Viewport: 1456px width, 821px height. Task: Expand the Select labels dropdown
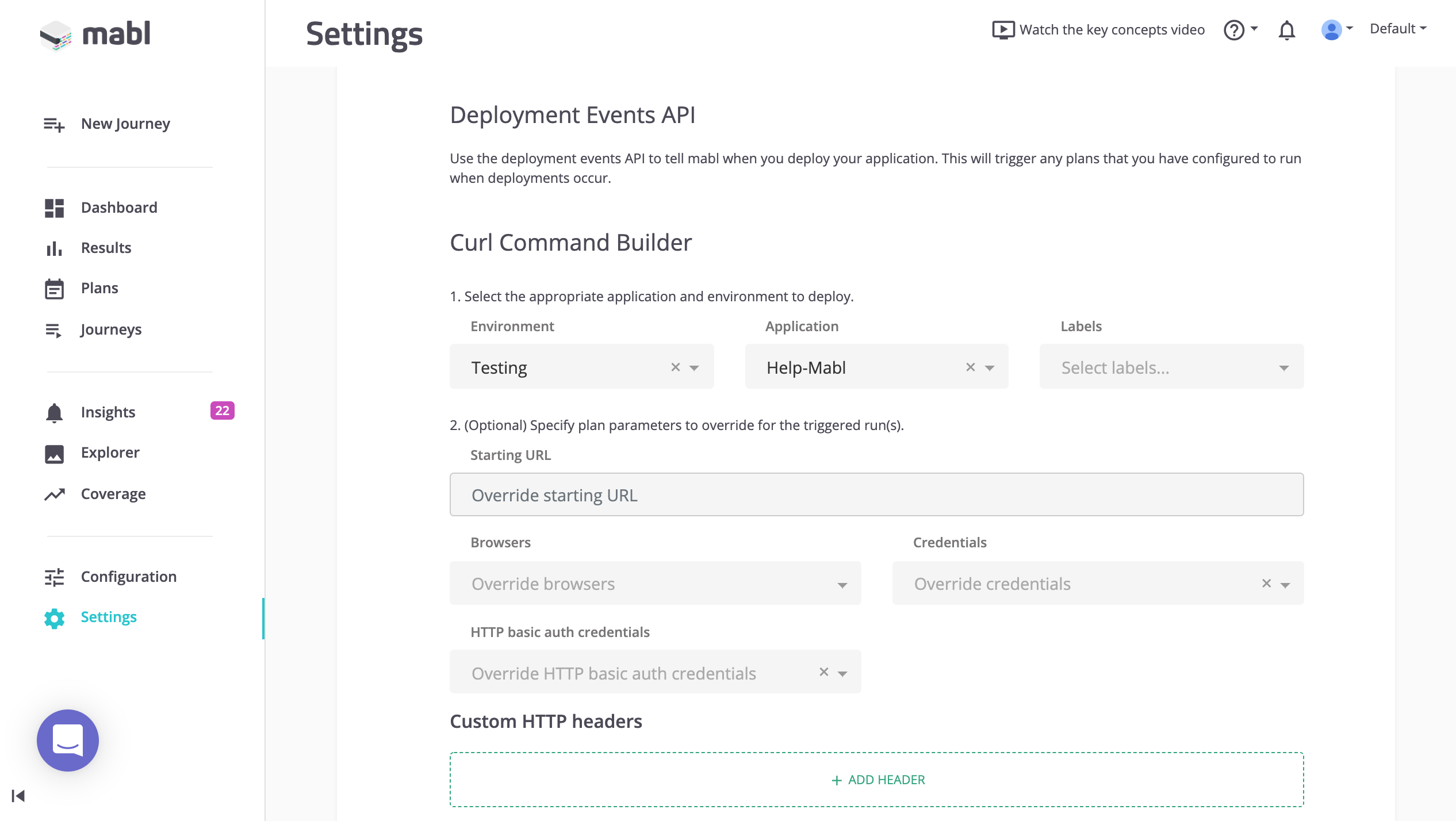1283,368
